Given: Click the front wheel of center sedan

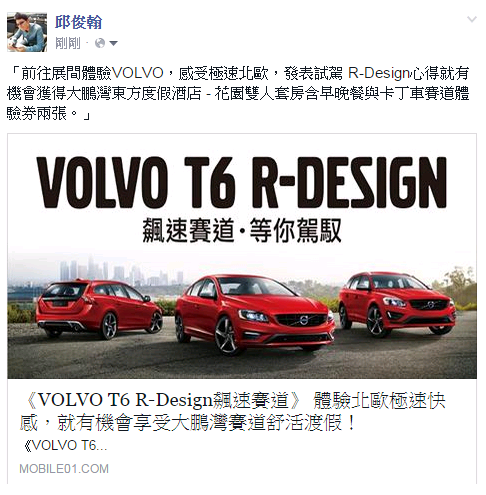Looking at the screenshot, I should point(226,335).
